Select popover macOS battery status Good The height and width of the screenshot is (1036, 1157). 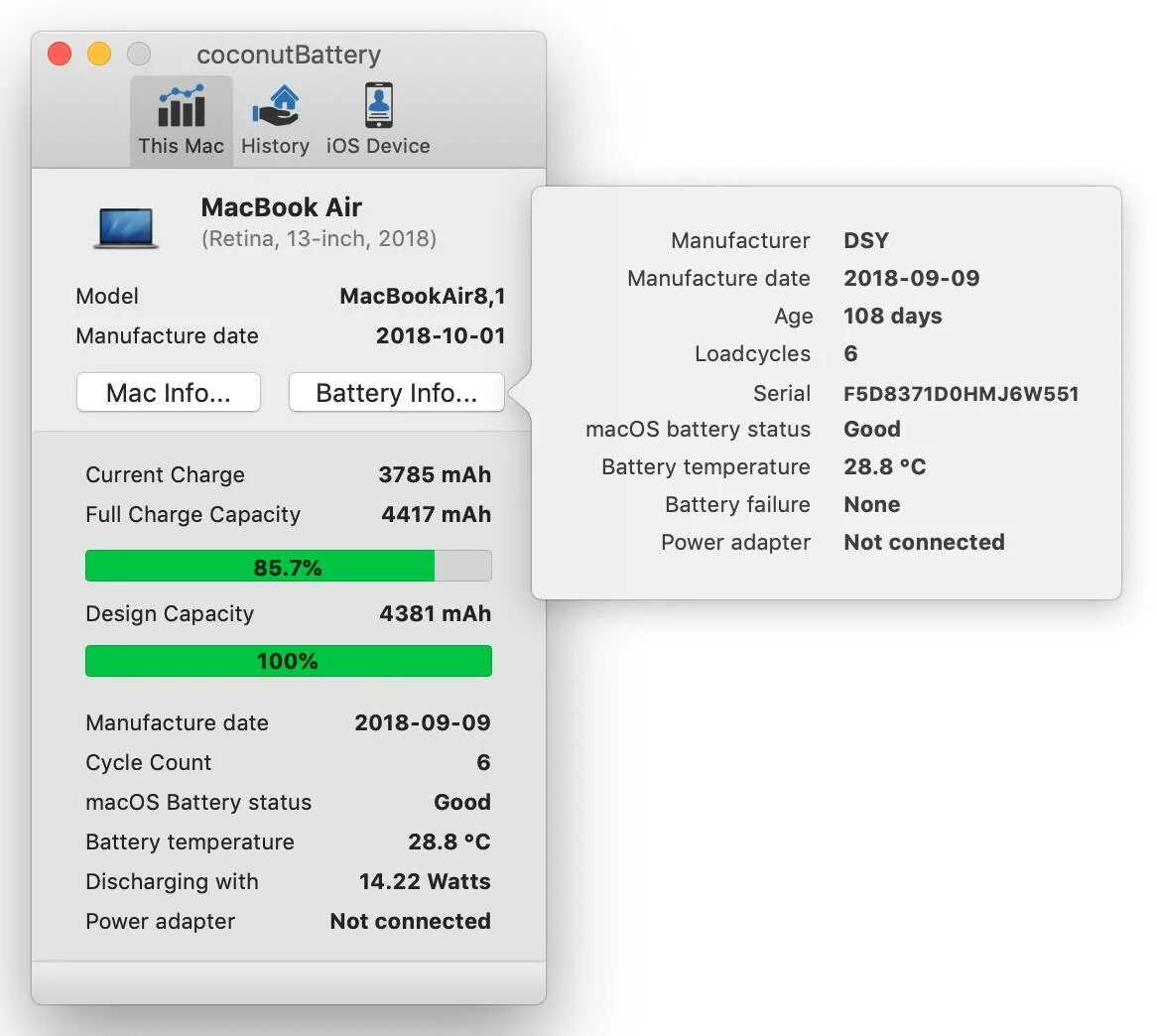872,429
